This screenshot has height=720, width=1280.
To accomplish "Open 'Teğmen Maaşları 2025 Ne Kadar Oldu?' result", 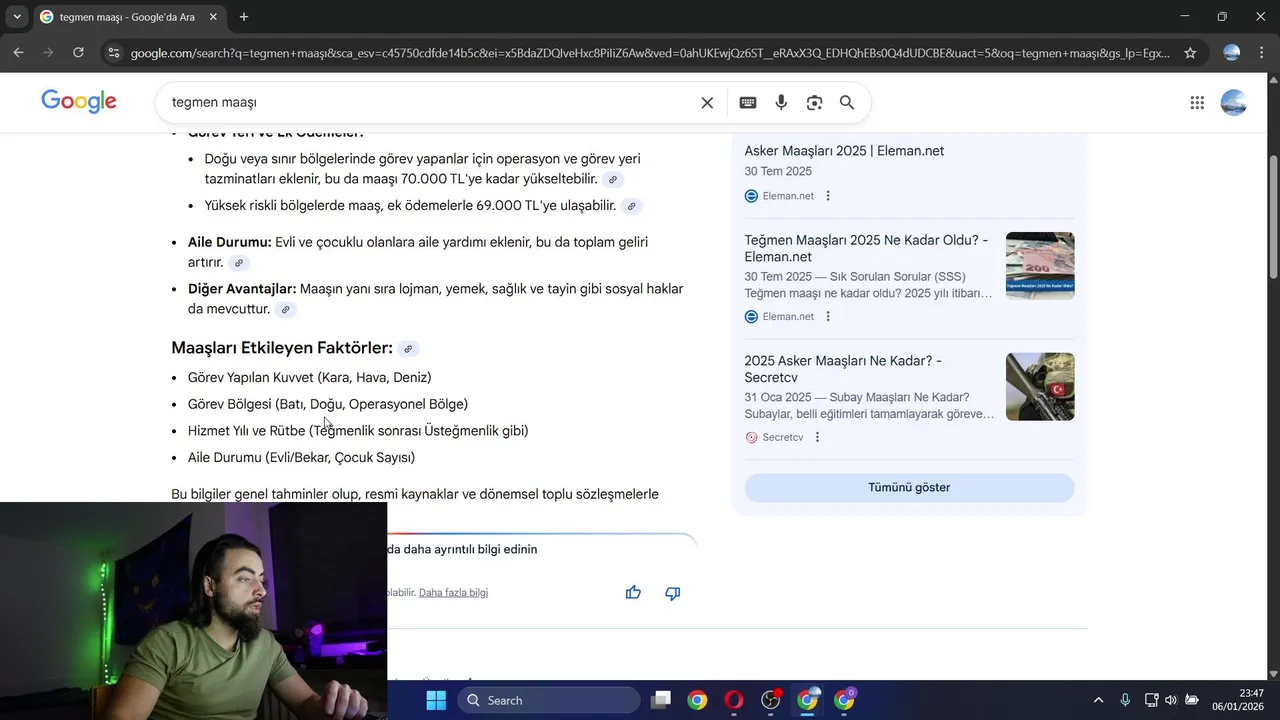I will 866,248.
